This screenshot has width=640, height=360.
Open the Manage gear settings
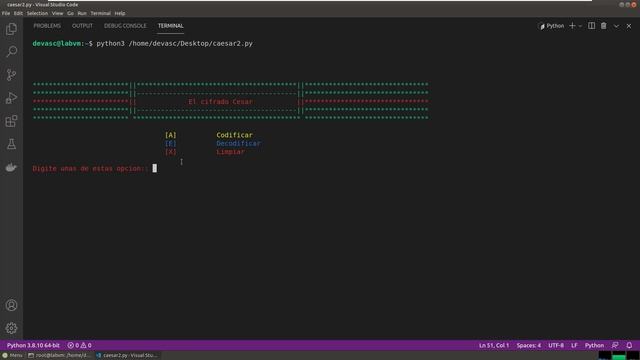[11, 328]
